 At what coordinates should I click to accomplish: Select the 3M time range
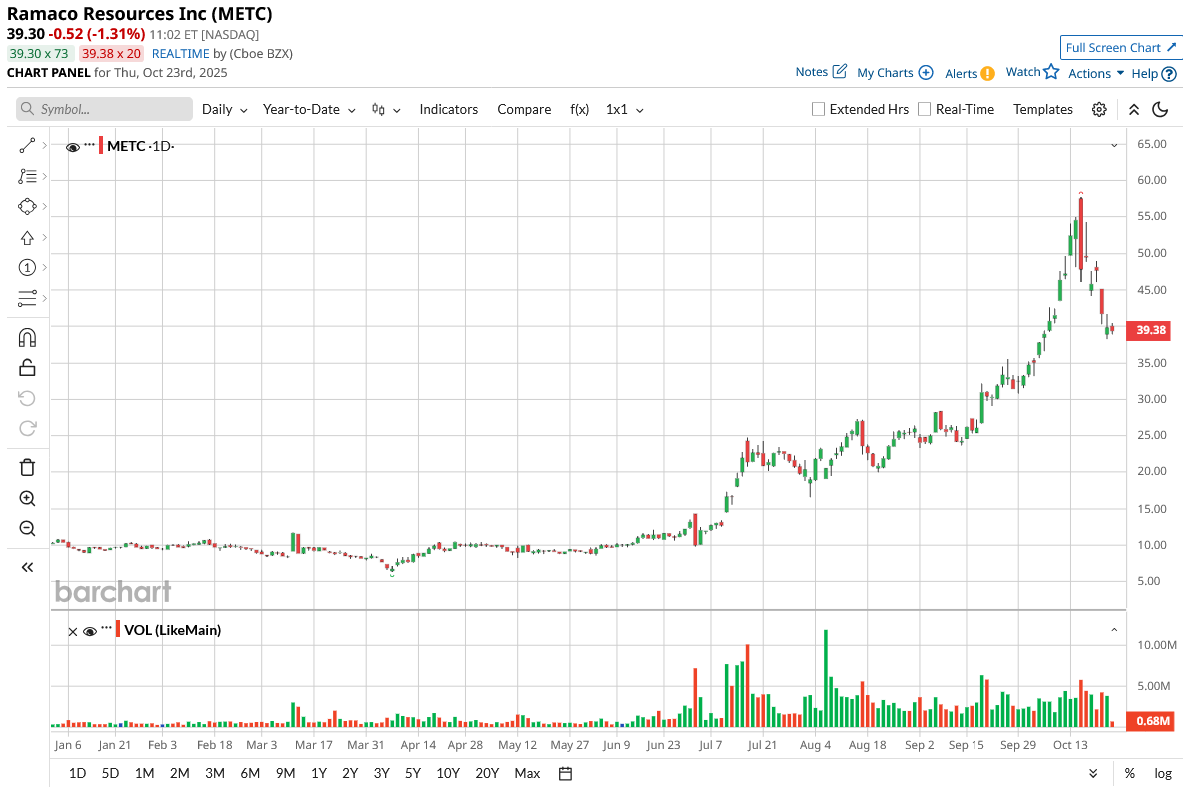click(215, 773)
